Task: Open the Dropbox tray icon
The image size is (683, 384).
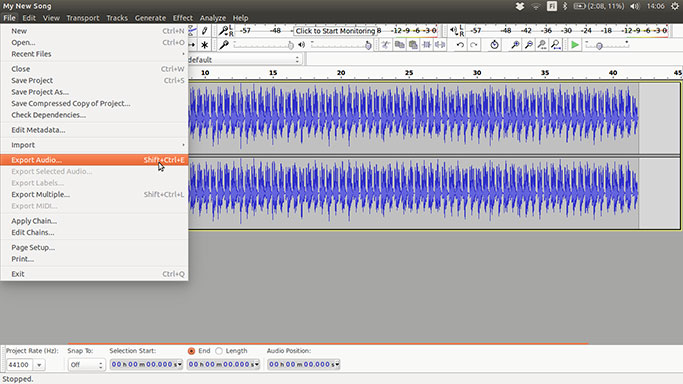Action: pos(519,6)
